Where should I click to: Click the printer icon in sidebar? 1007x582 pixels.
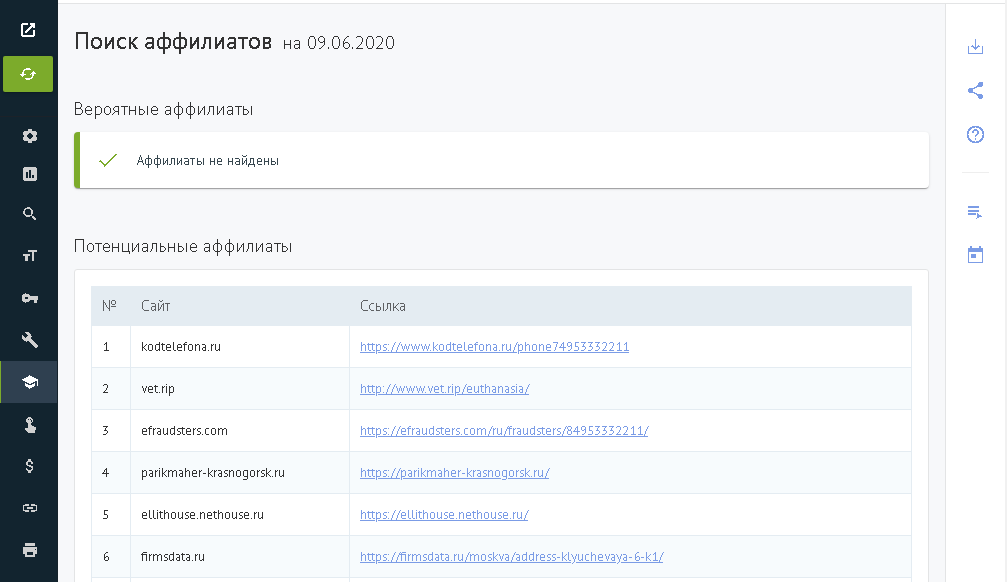coord(29,549)
